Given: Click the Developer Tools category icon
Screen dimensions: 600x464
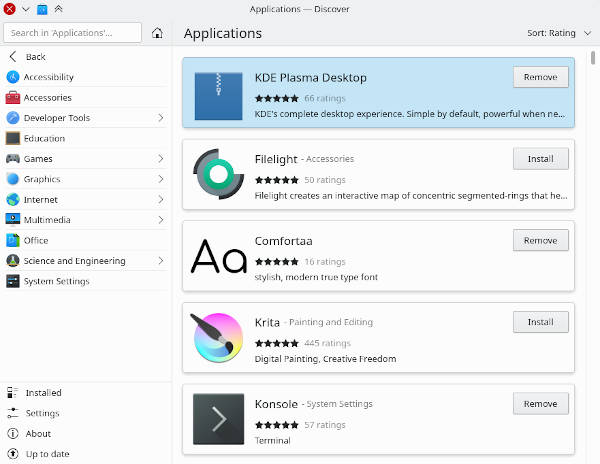Looking at the screenshot, I should pyautogui.click(x=13, y=118).
